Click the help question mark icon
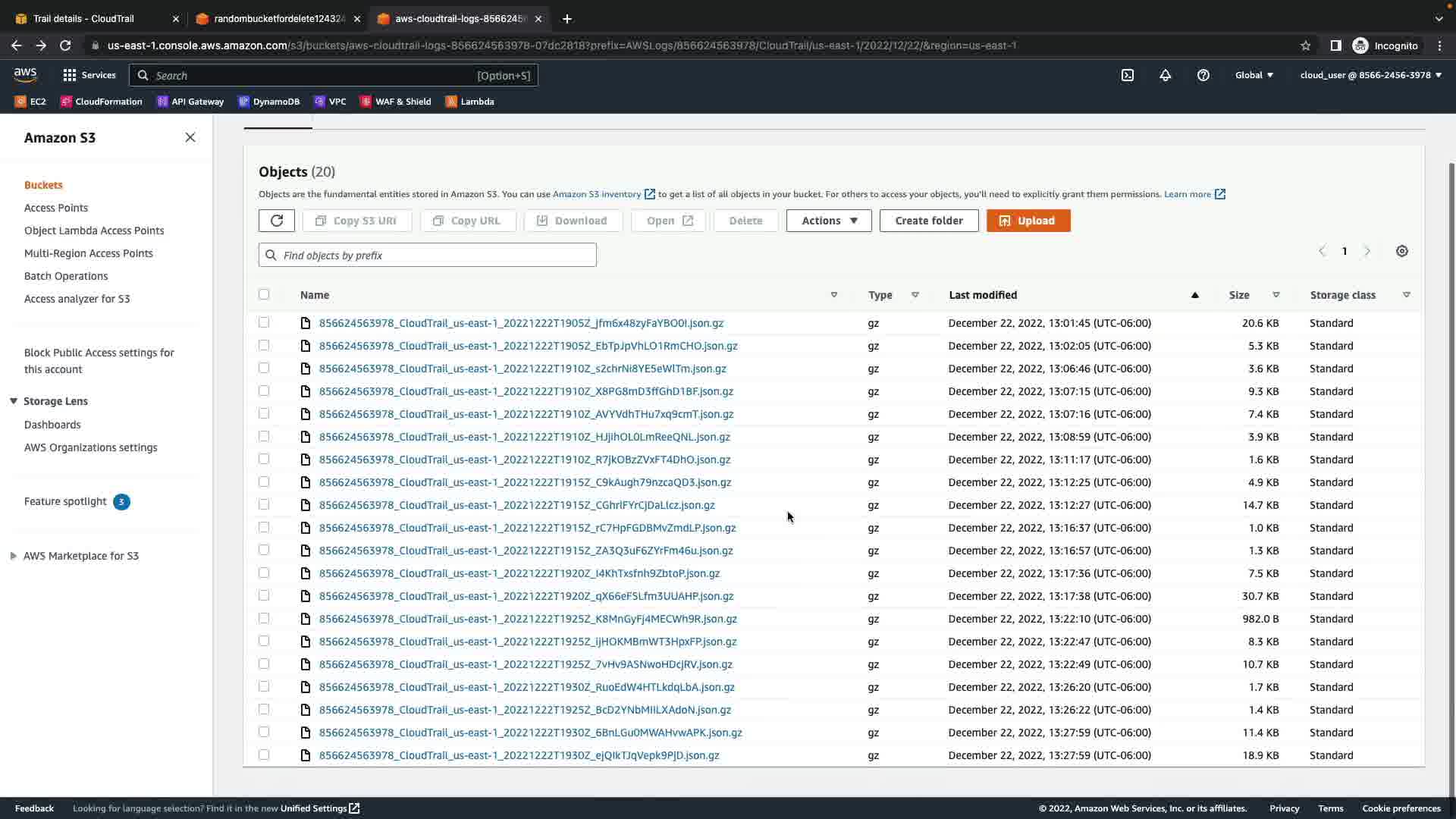The width and height of the screenshot is (1456, 819). pyautogui.click(x=1203, y=75)
